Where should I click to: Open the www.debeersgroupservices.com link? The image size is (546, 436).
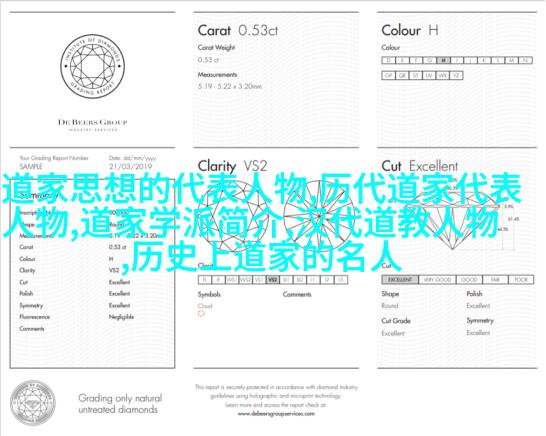[276, 414]
